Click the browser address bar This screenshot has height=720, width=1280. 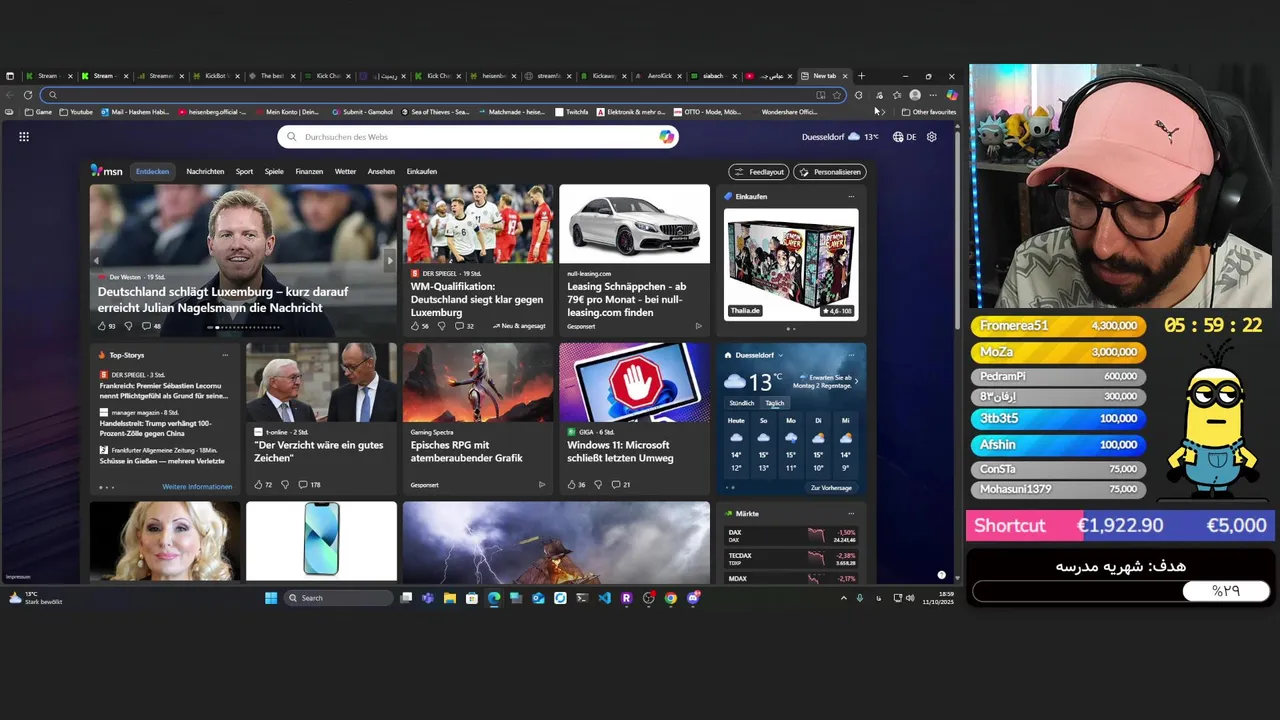point(443,95)
